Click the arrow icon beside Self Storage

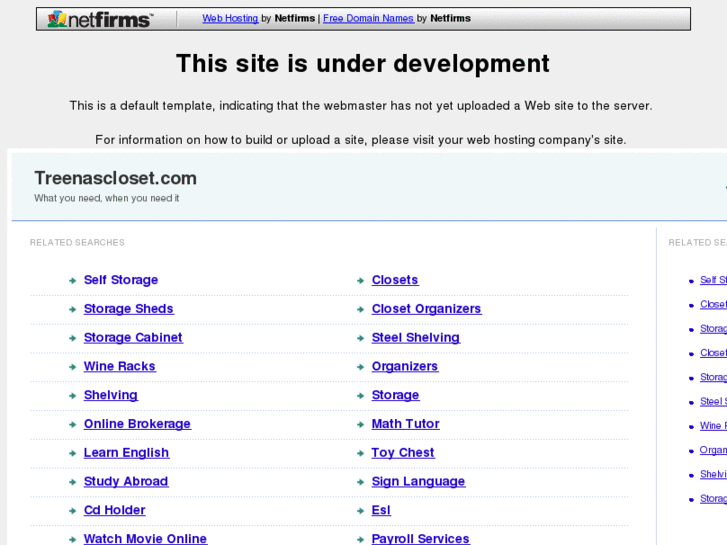click(x=72, y=281)
